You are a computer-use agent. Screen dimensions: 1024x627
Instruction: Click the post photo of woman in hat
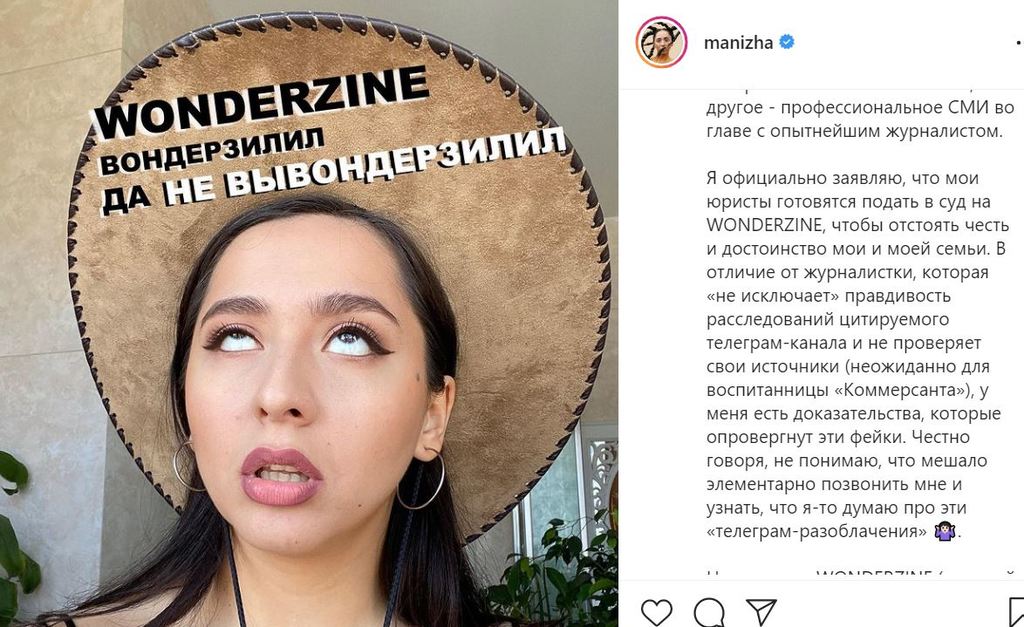[309, 314]
